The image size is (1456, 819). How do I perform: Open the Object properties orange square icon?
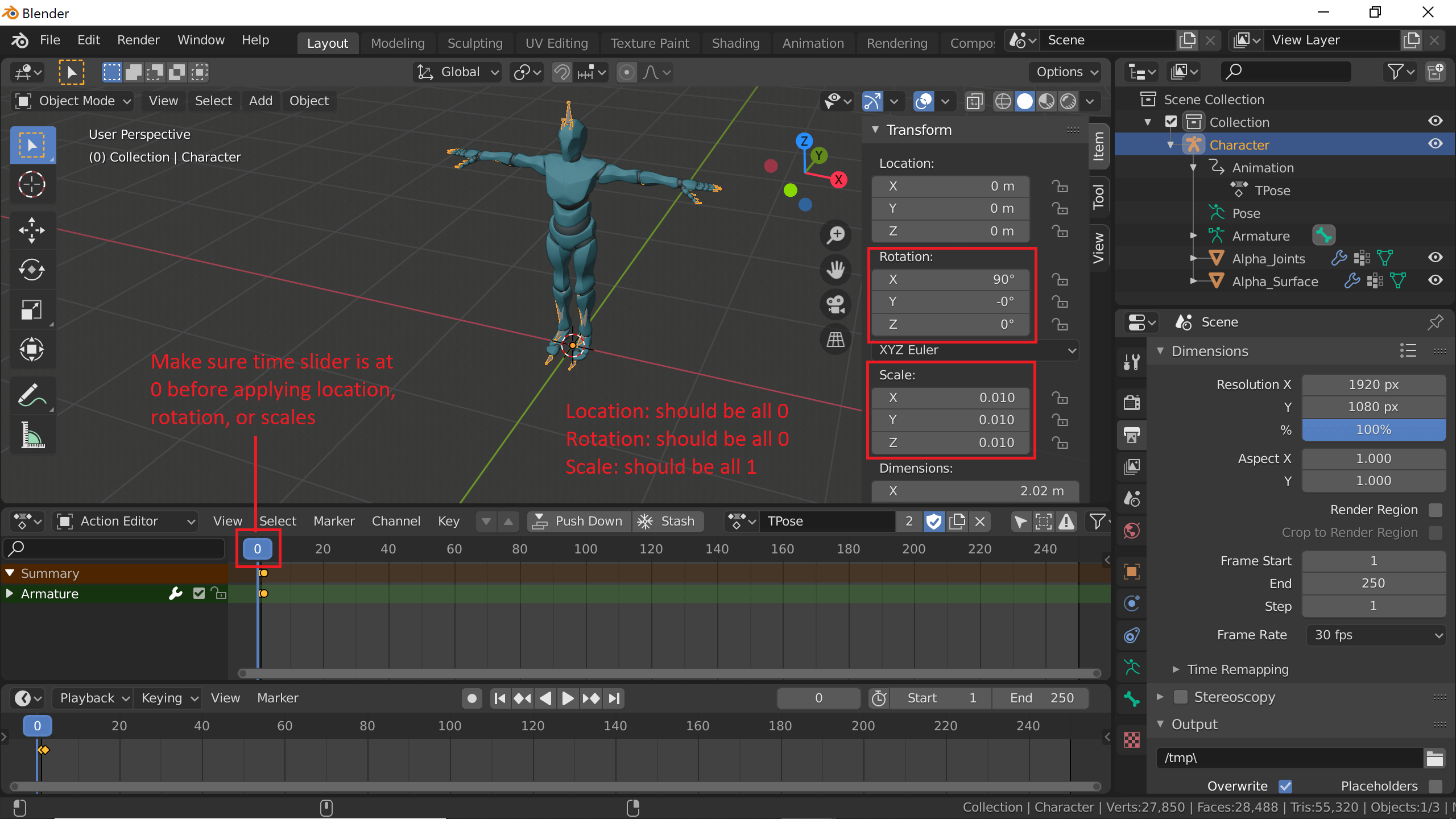pos(1132,572)
